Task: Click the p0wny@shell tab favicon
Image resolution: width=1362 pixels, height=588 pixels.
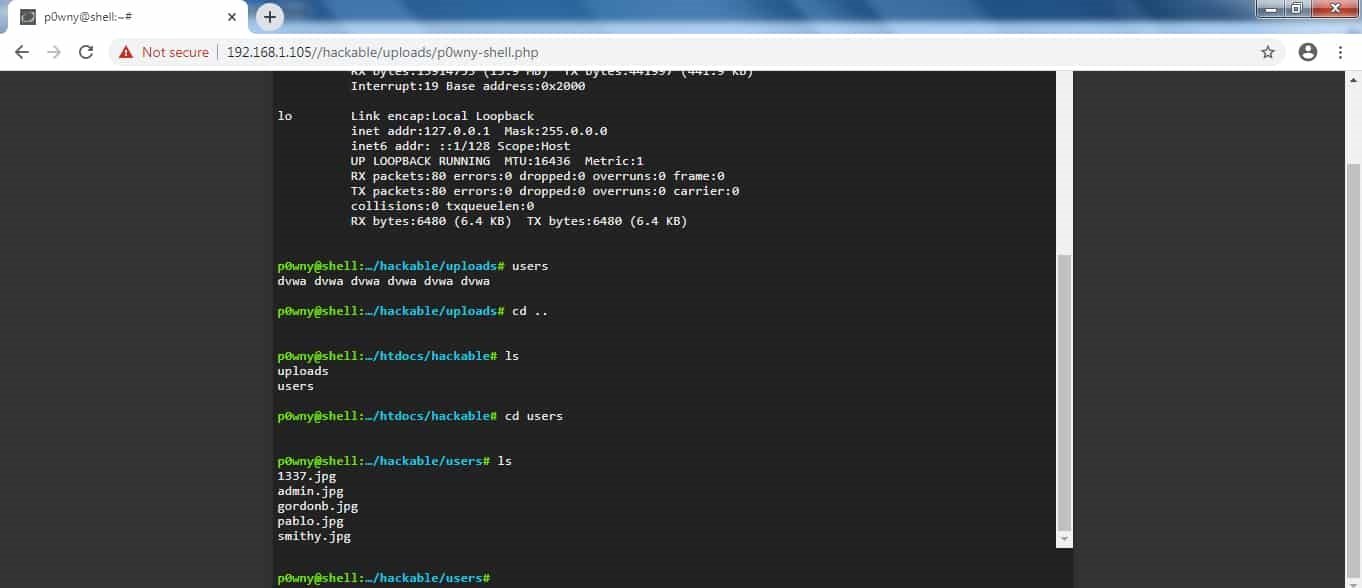Action: coord(28,17)
